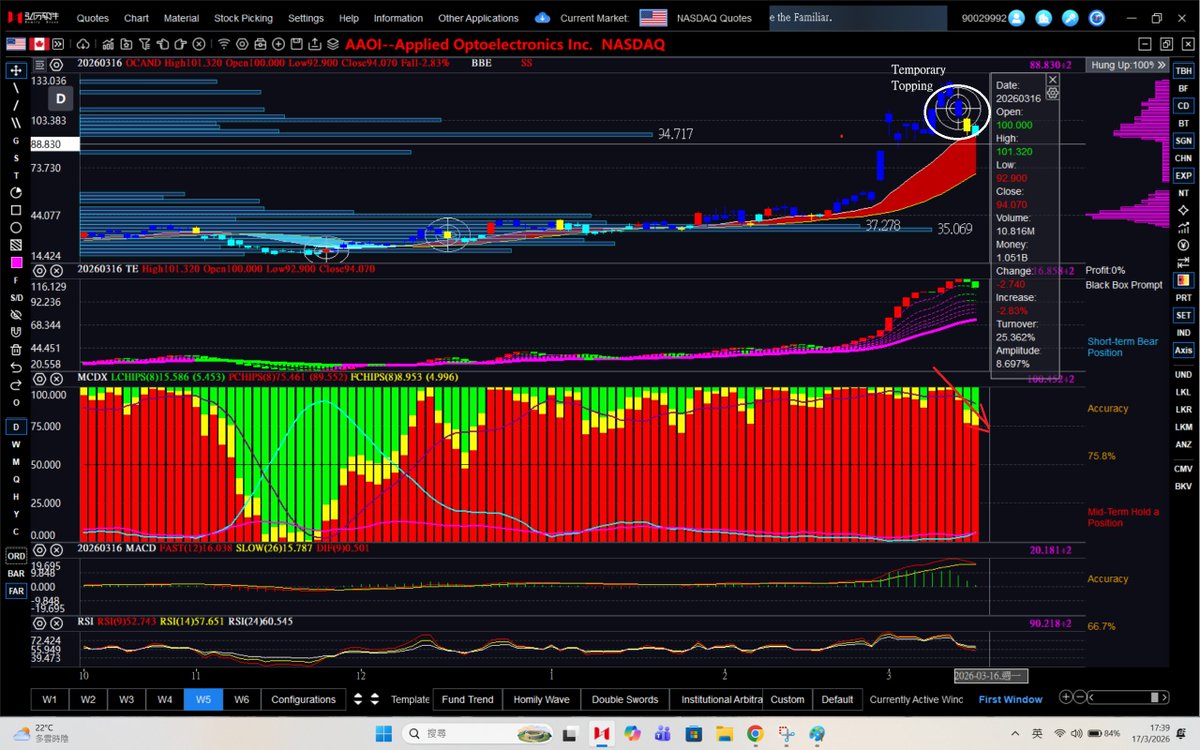
Task: Click the microphone icon in title bar
Action: coord(1070,18)
